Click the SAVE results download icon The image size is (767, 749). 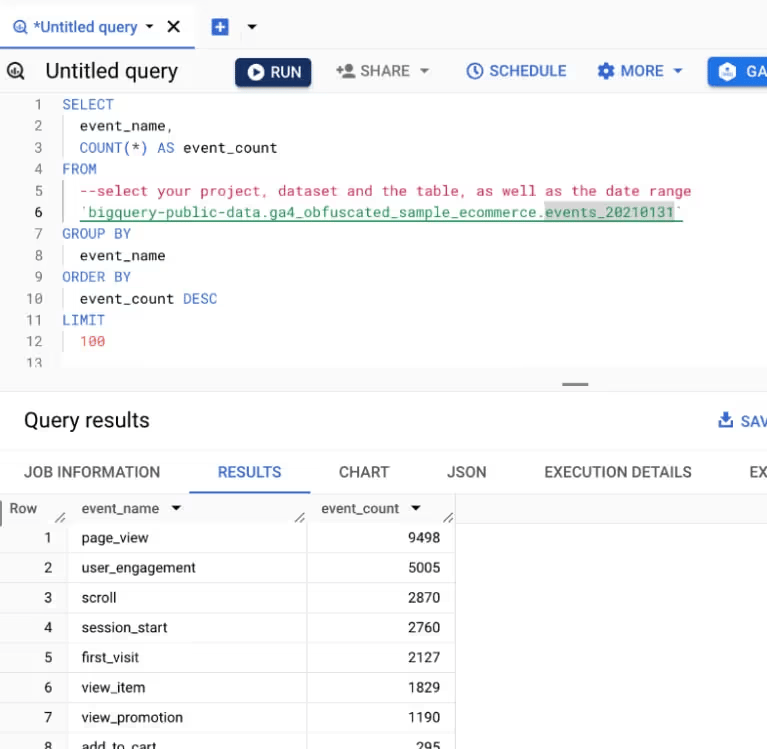tap(725, 420)
